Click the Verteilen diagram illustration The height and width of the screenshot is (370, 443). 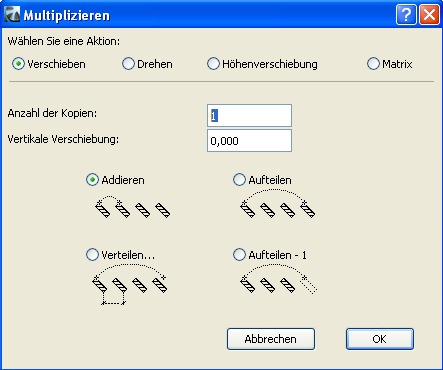(130, 284)
